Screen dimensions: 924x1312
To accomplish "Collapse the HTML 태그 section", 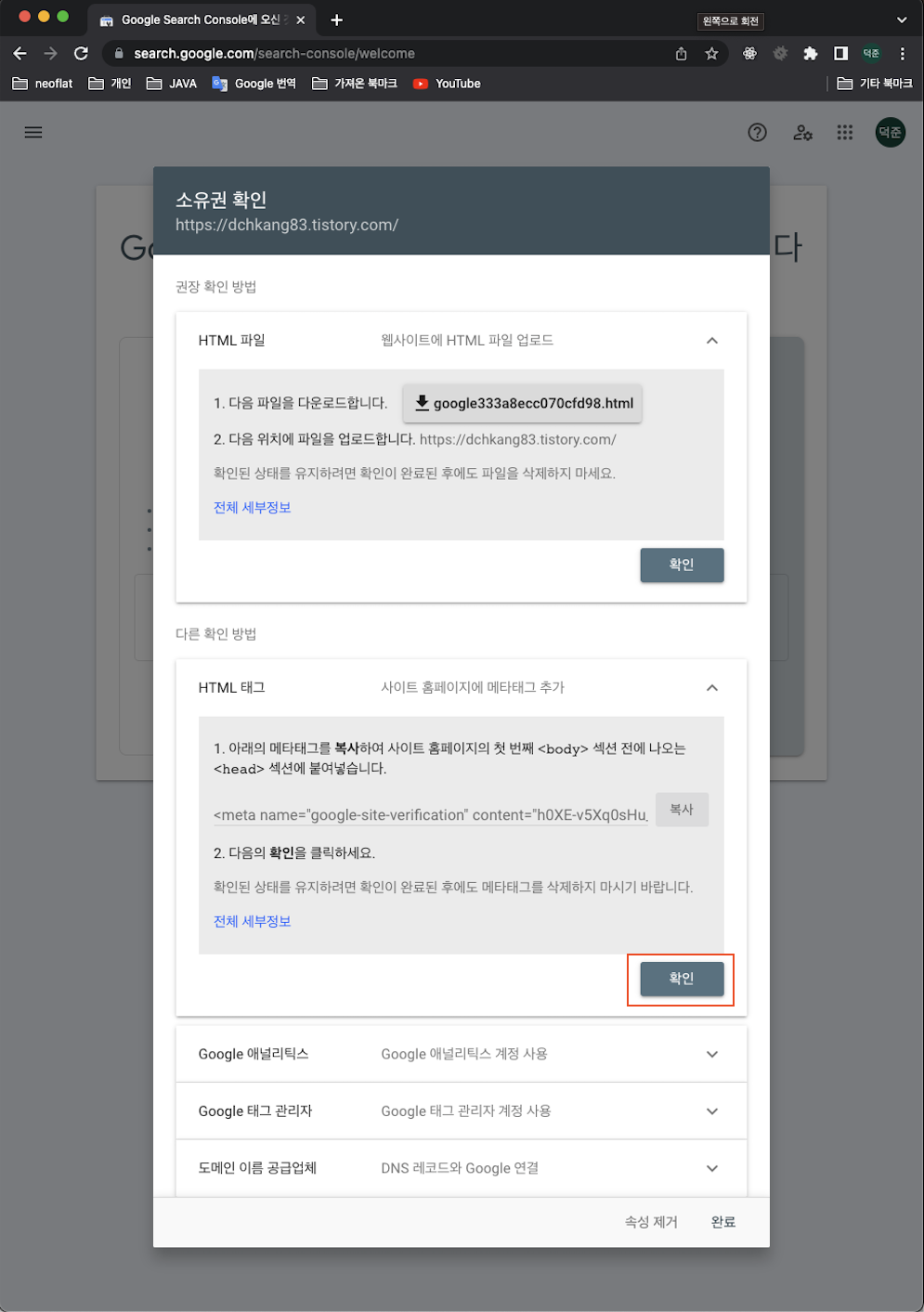I will [x=712, y=688].
